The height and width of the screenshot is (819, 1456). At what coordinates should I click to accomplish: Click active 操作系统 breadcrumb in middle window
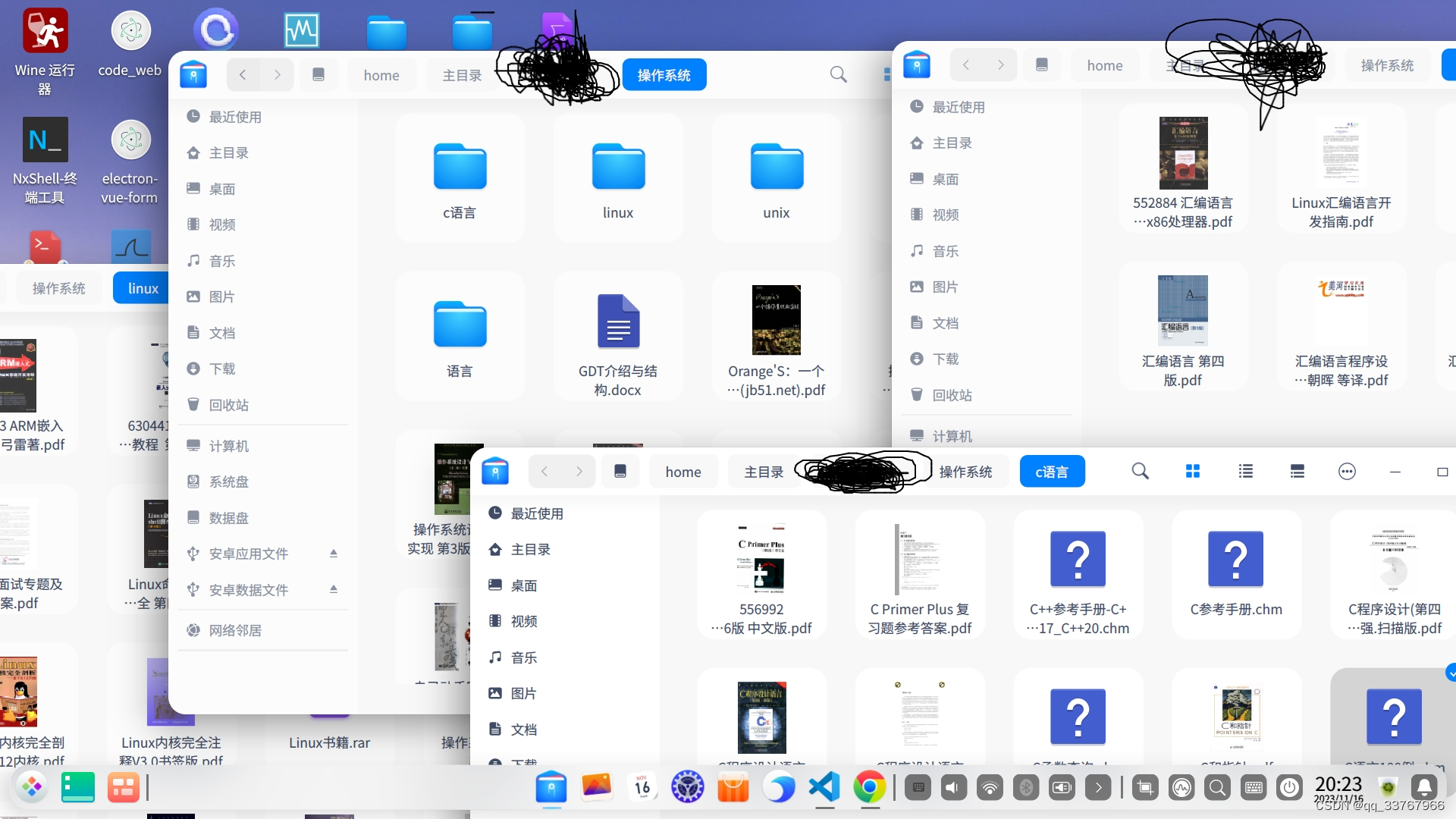[x=664, y=75]
